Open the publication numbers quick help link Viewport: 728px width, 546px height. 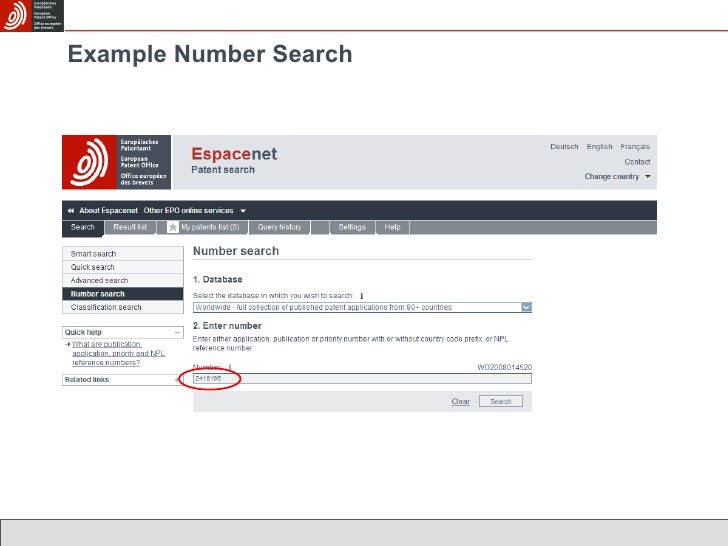click(118, 353)
